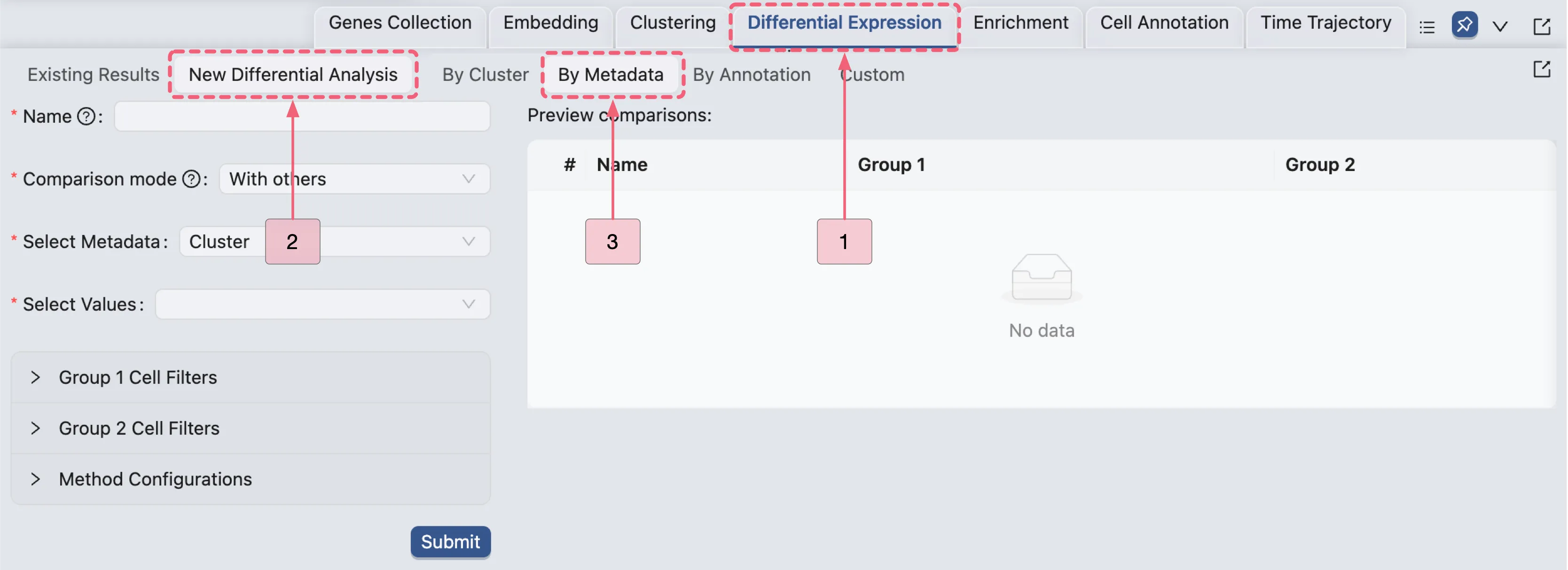Open the Cell Annotation tab

click(1164, 23)
